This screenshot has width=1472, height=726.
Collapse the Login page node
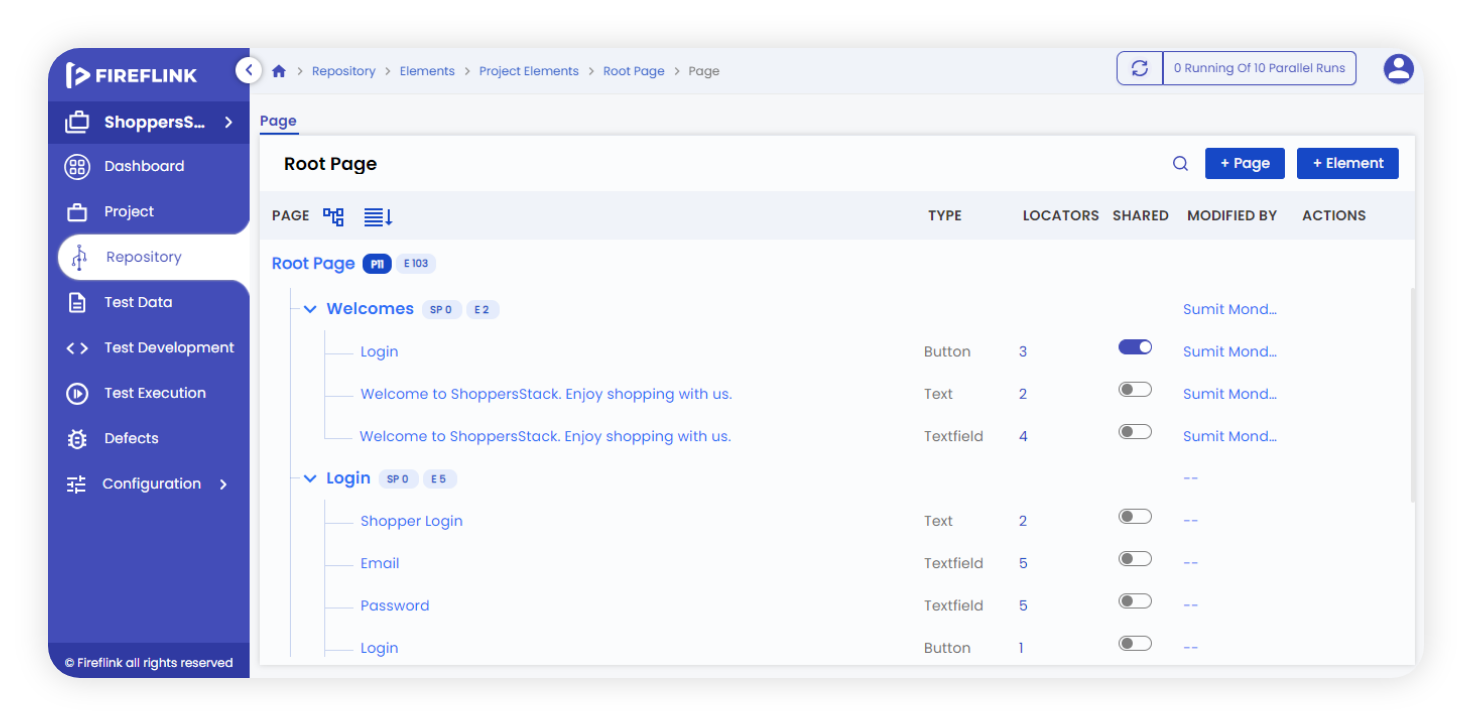[x=310, y=479]
